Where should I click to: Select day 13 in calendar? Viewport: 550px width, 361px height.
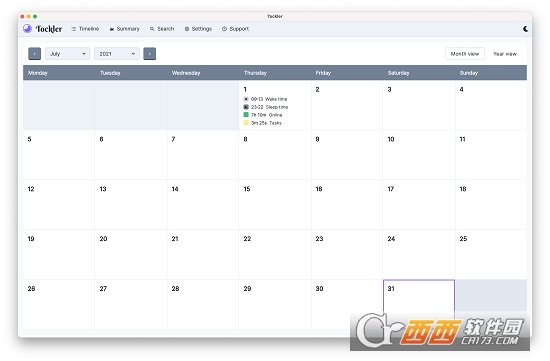[x=131, y=205]
